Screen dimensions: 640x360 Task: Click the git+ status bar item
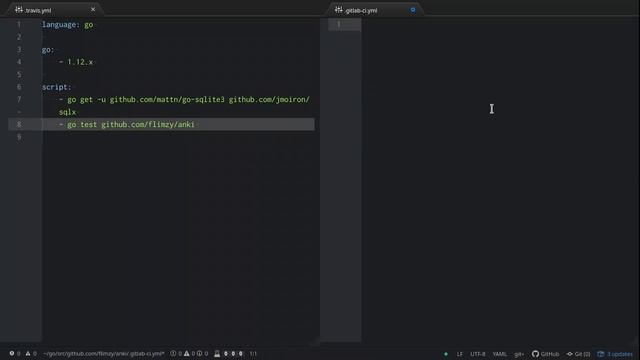519,354
